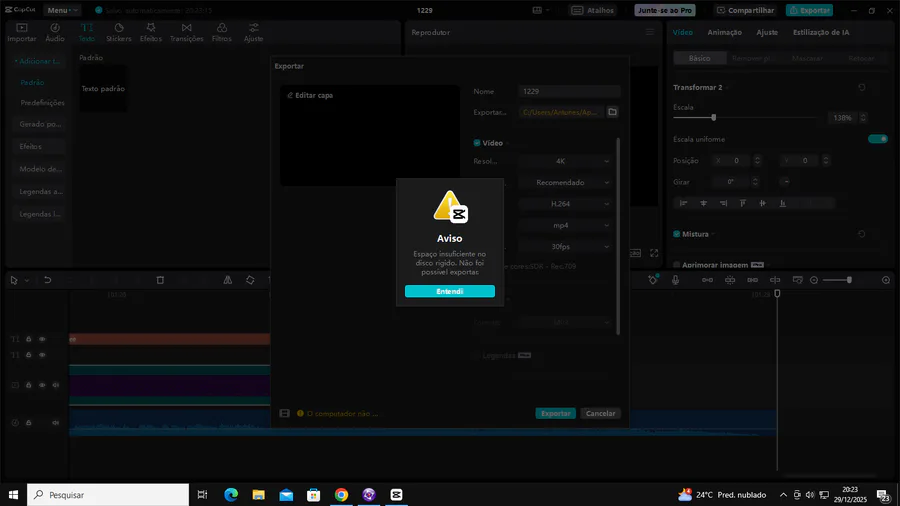
Task: Click player fullscreen icon
Action: click(654, 253)
